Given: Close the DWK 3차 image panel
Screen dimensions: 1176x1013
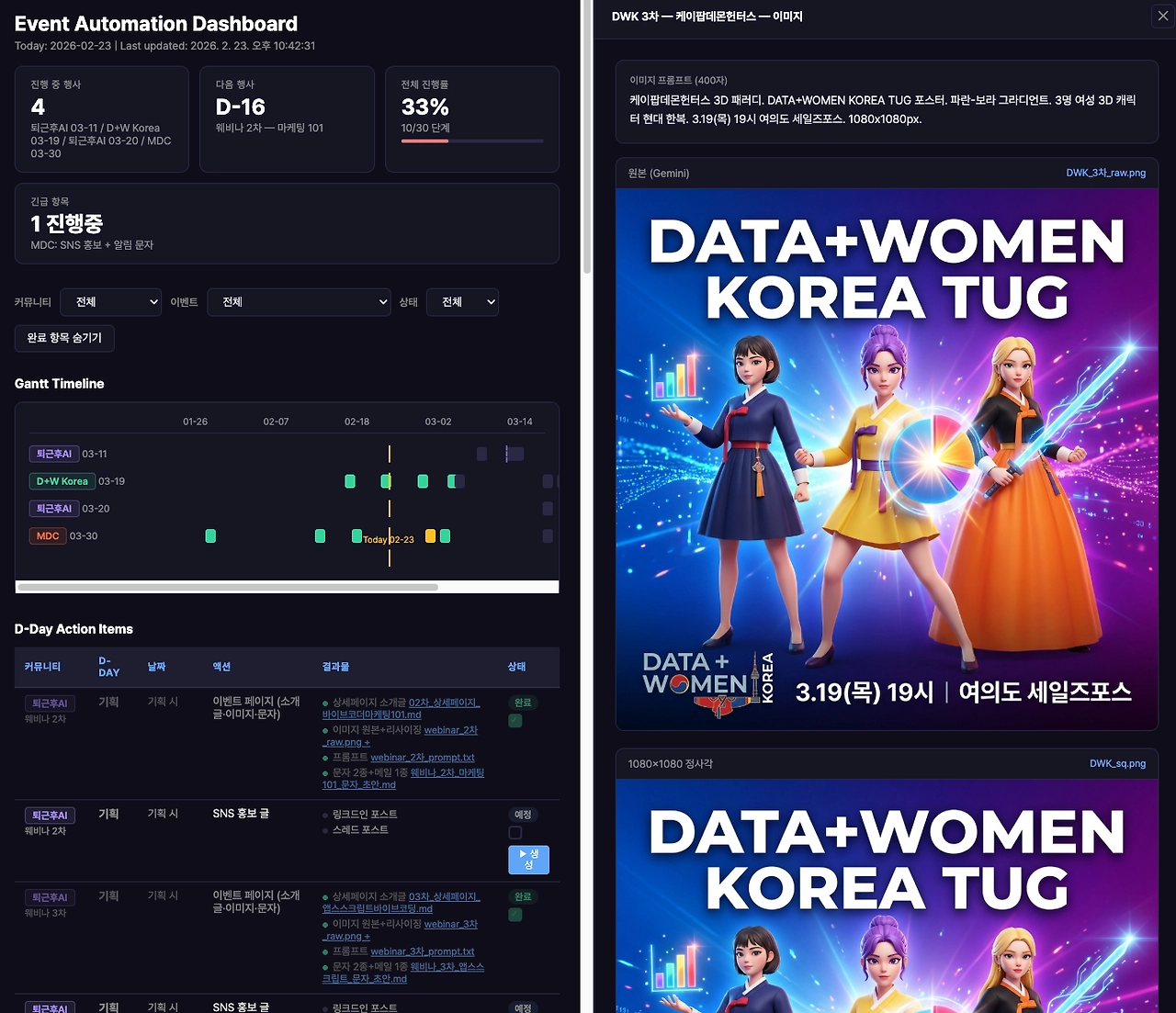Looking at the screenshot, I should (1161, 16).
